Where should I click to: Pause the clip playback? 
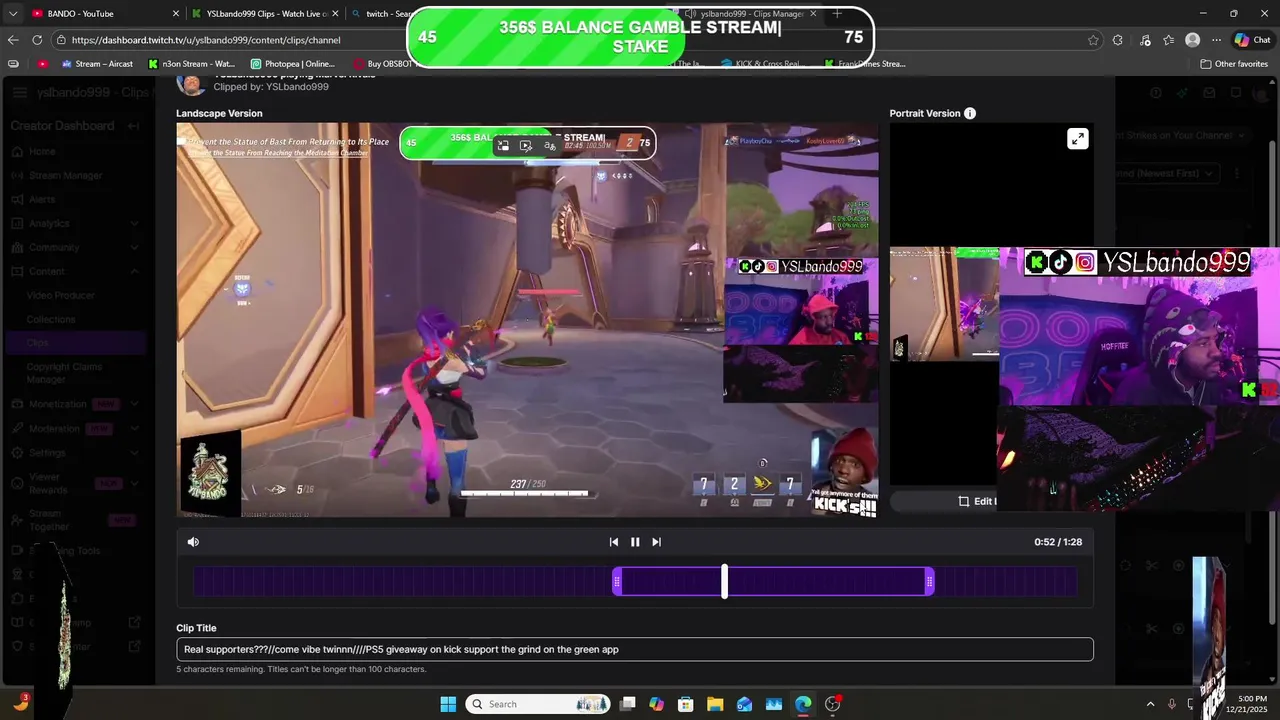[x=635, y=542]
